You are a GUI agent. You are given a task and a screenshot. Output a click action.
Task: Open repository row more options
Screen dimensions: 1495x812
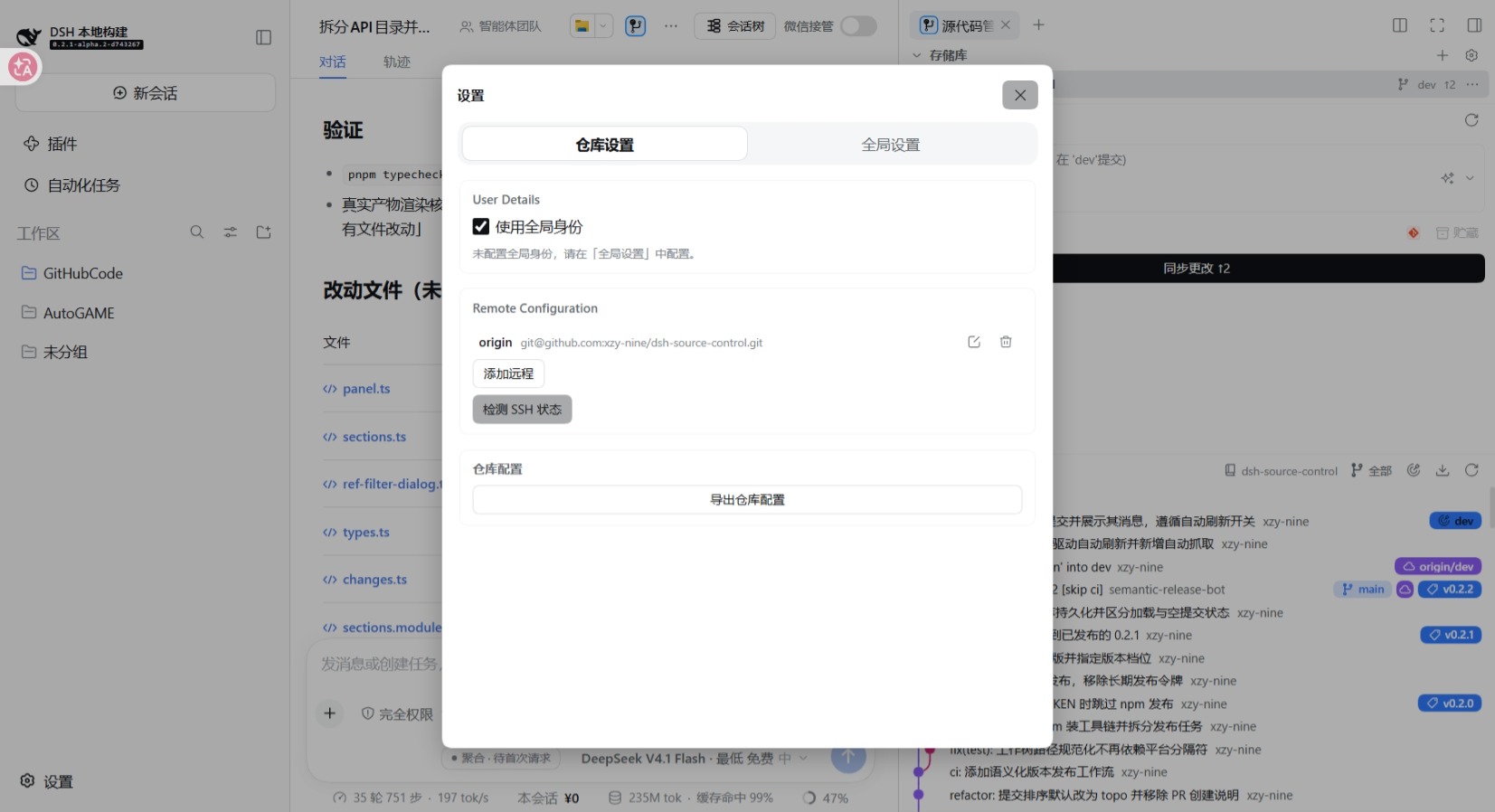pyautogui.click(x=1472, y=84)
